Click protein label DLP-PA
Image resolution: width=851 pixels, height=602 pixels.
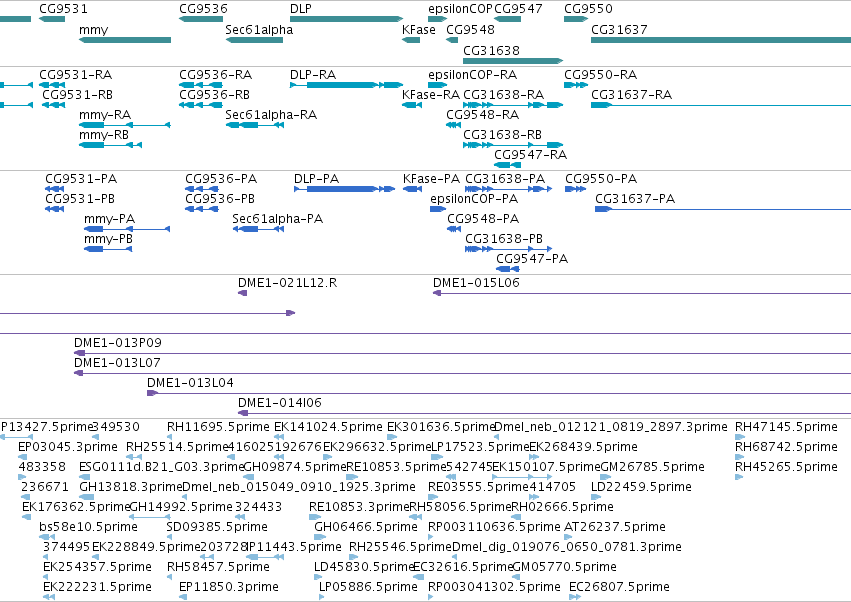point(316,179)
